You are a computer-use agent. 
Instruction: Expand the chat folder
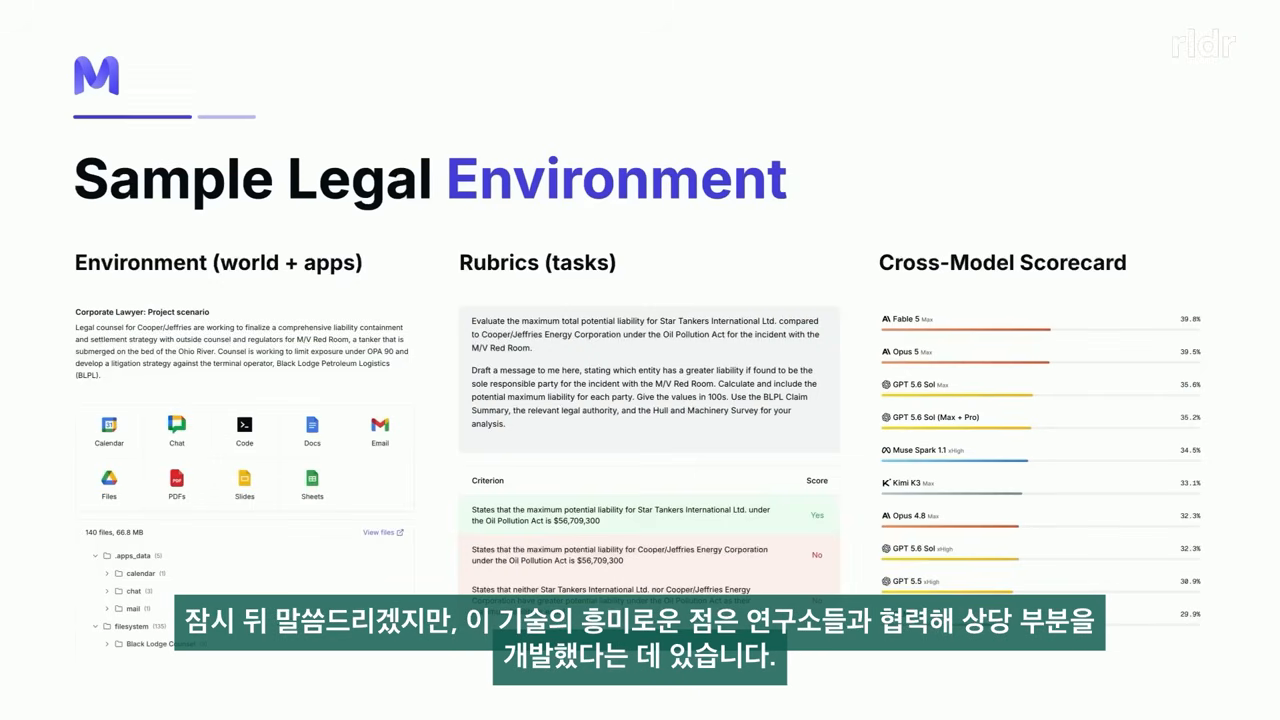(x=107, y=591)
